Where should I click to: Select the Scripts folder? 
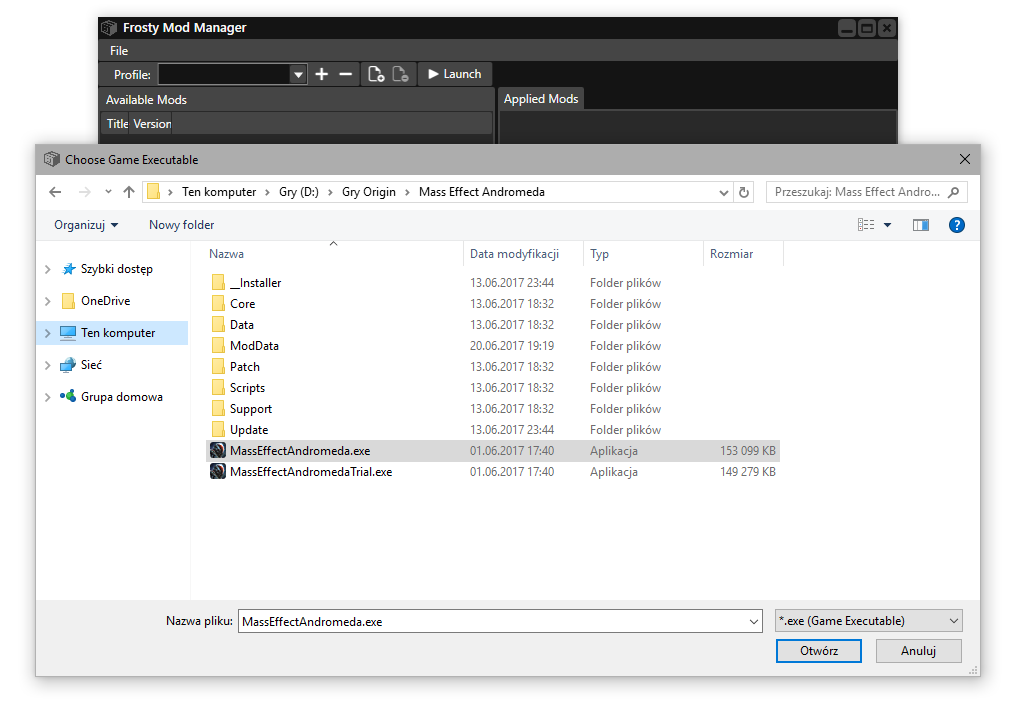(x=493, y=388)
